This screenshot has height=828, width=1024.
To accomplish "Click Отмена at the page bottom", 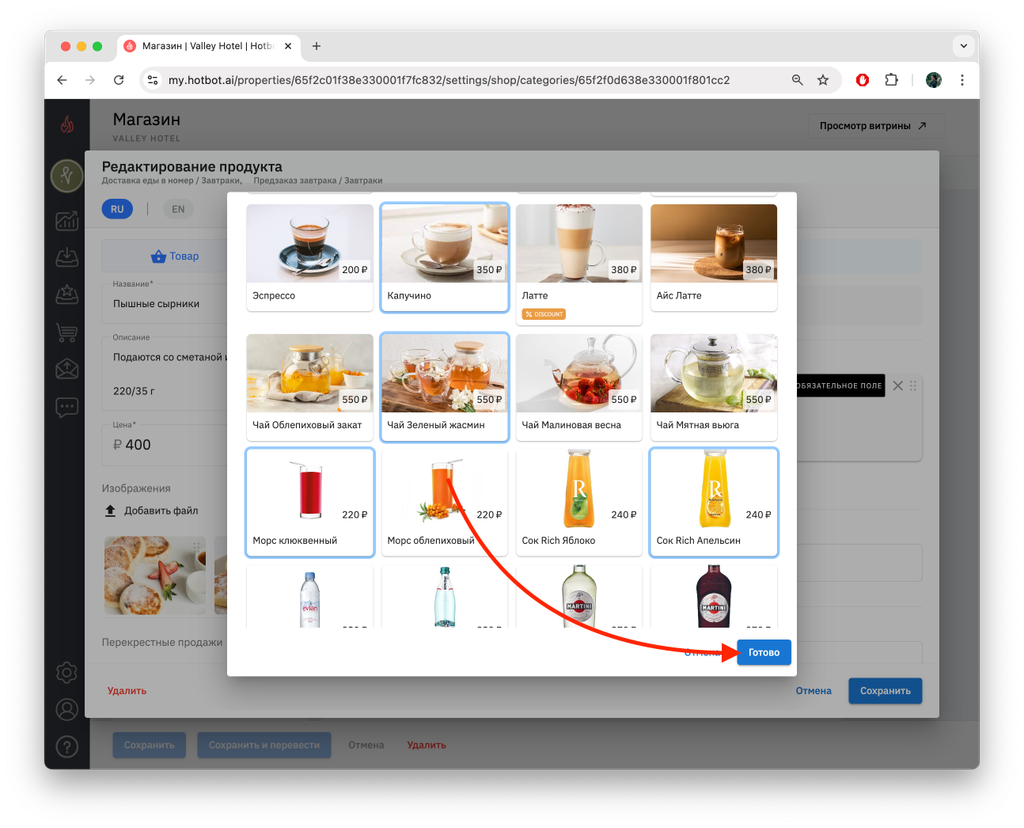I will click(366, 745).
